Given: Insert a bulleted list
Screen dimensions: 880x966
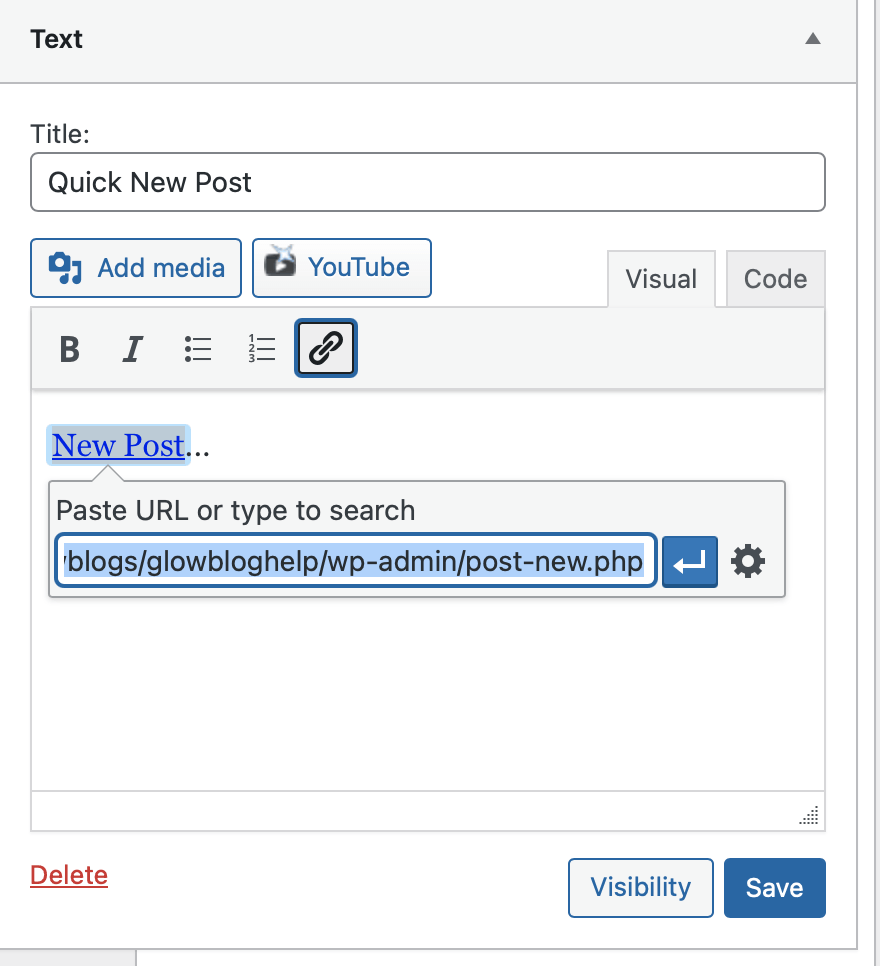Looking at the screenshot, I should click(197, 349).
